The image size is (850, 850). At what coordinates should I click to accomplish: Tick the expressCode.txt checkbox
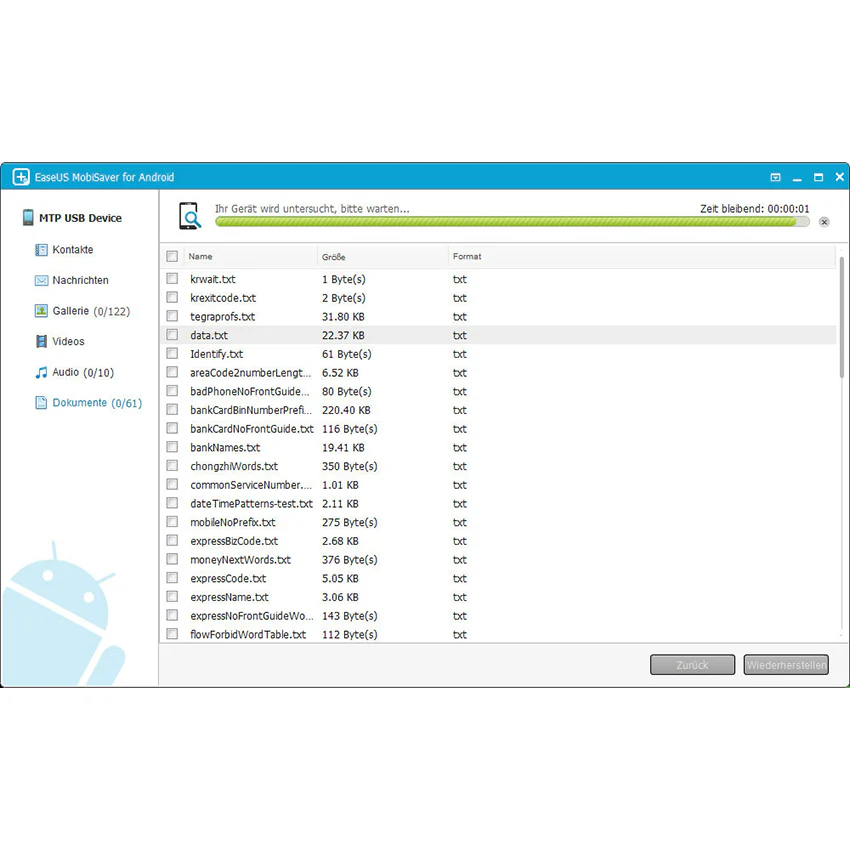tap(172, 578)
